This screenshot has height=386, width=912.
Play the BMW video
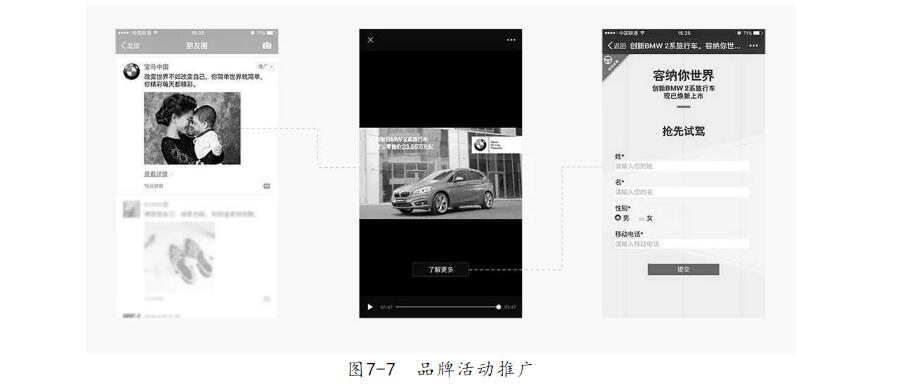(x=369, y=306)
